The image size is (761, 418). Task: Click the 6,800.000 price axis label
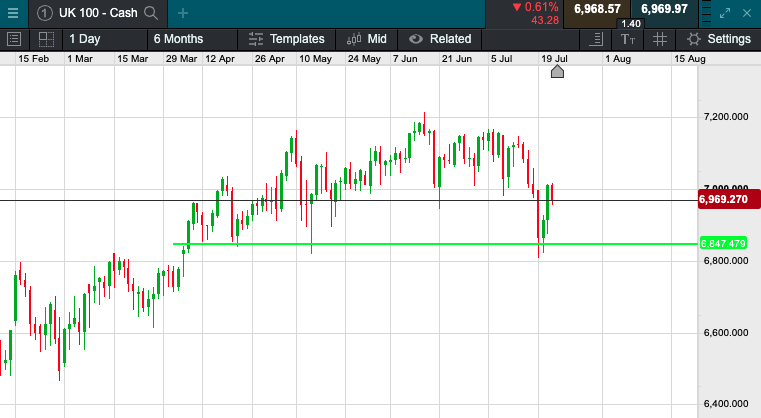point(726,261)
